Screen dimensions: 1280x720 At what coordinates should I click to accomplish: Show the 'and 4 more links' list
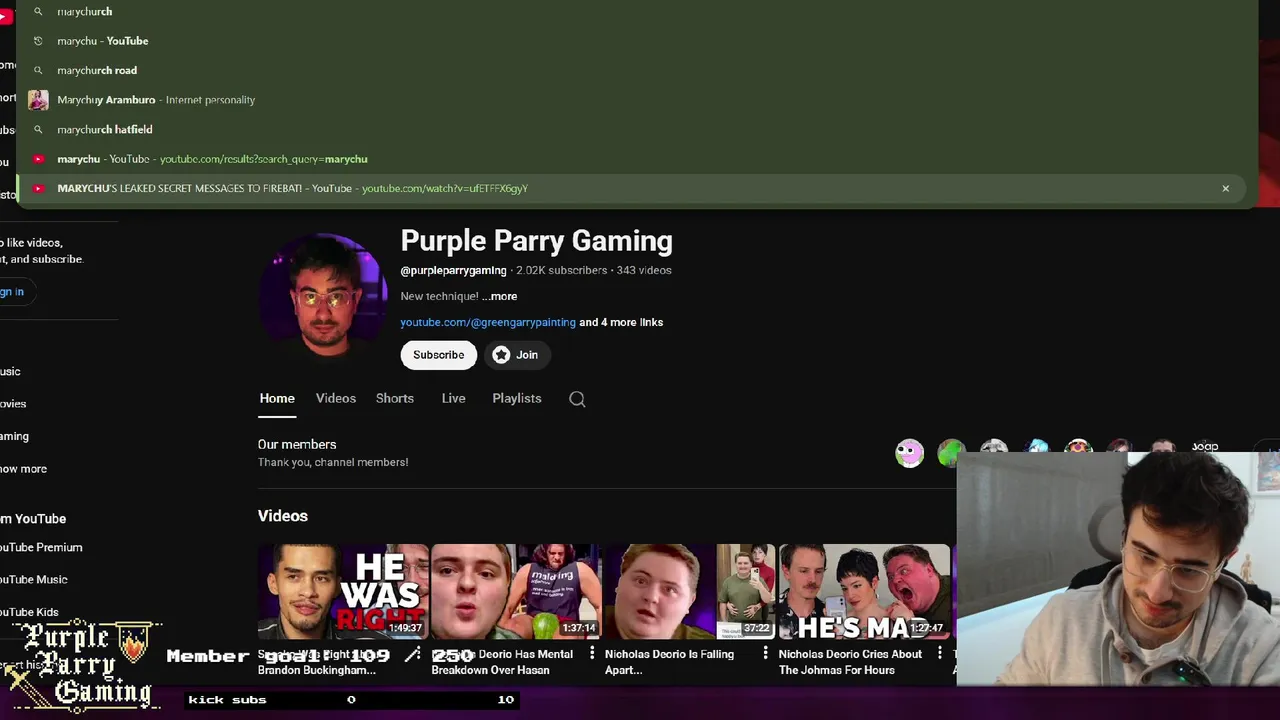621,322
